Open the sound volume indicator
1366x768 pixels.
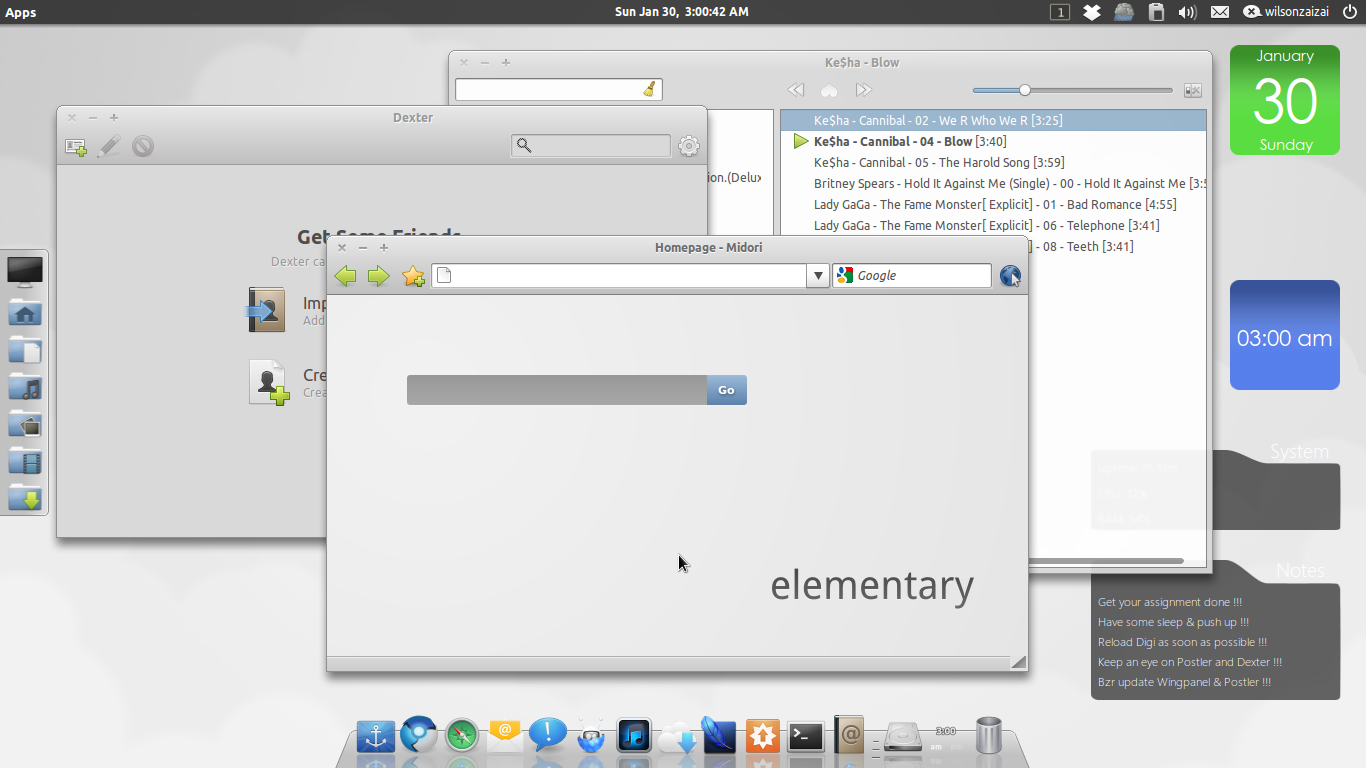[x=1188, y=12]
